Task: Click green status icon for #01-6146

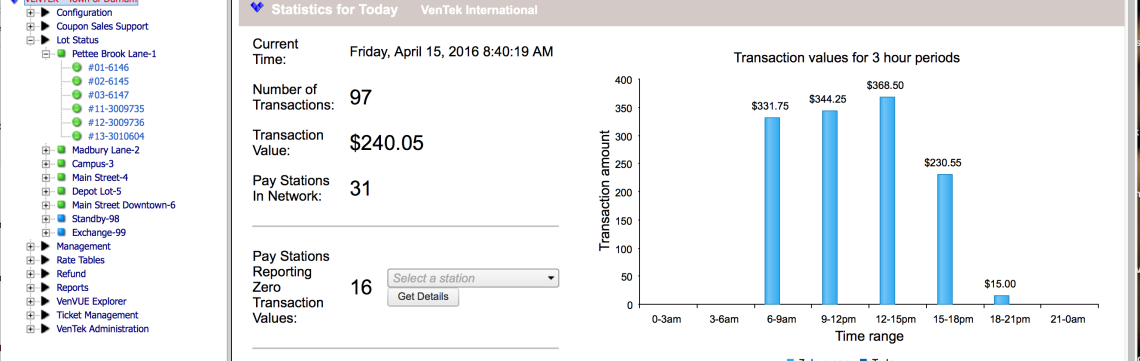Action: 76,68
